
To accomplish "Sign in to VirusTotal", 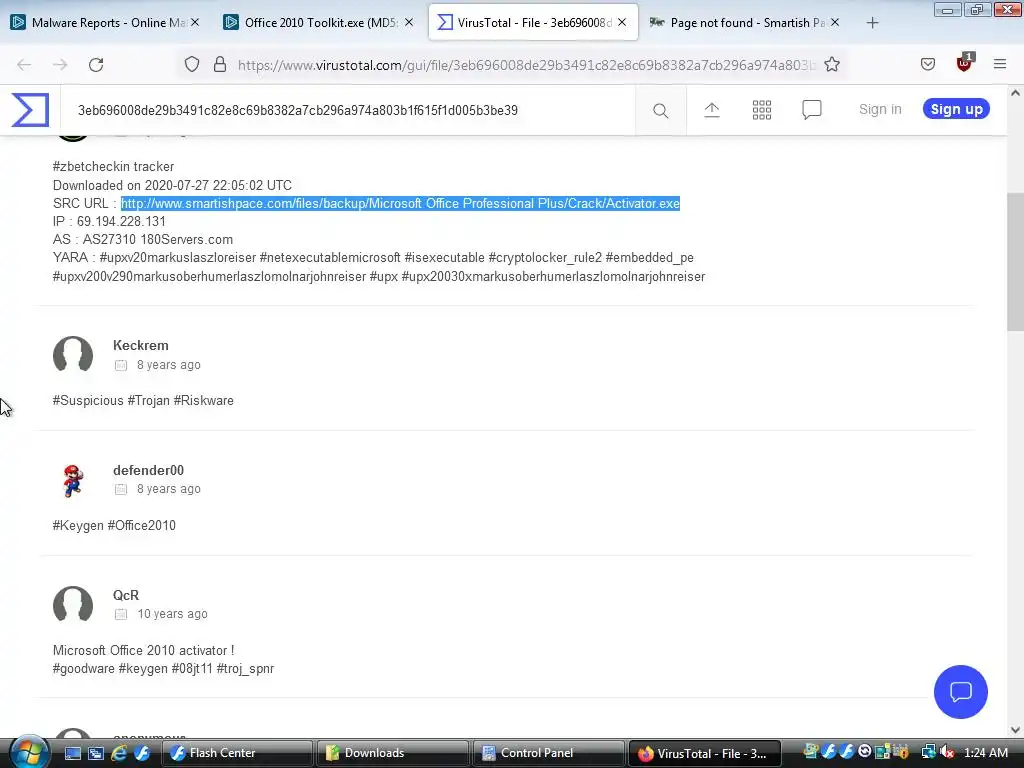I will [880, 110].
